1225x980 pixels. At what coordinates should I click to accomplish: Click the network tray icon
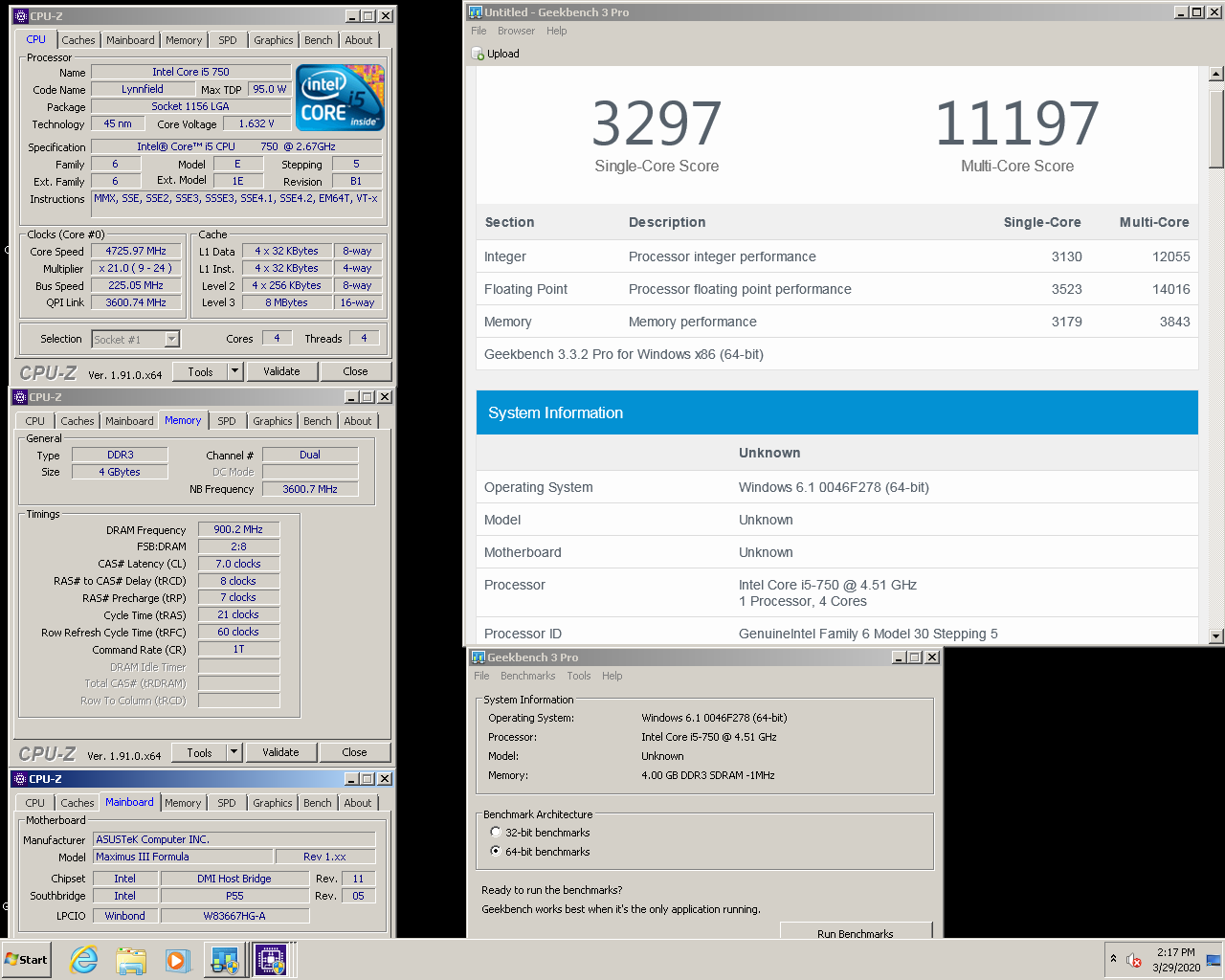click(1214, 960)
